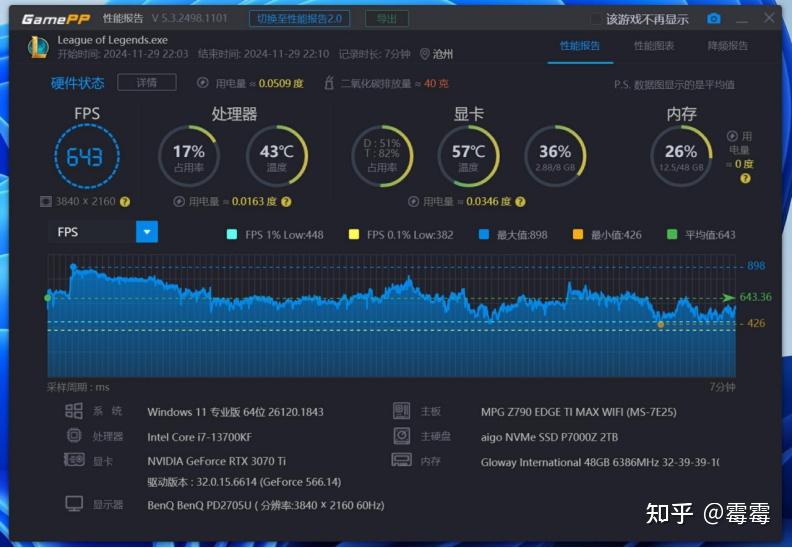792x548 pixels.
Task: Click the power icon beside memory gauge
Action: click(x=732, y=136)
